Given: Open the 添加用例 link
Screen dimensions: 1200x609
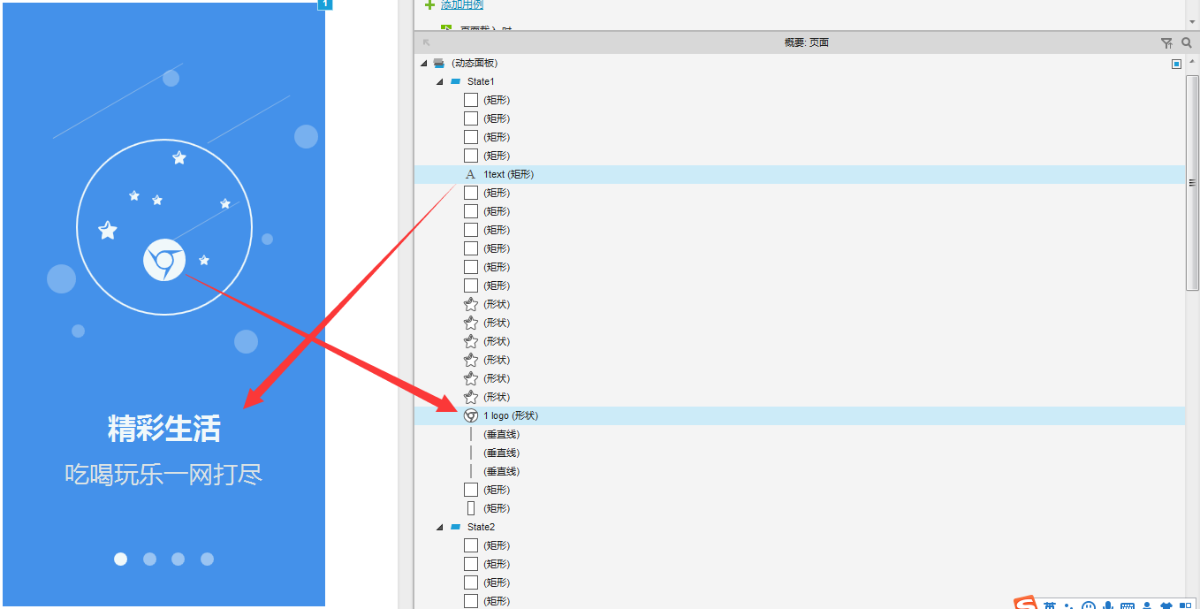Looking at the screenshot, I should [x=462, y=5].
